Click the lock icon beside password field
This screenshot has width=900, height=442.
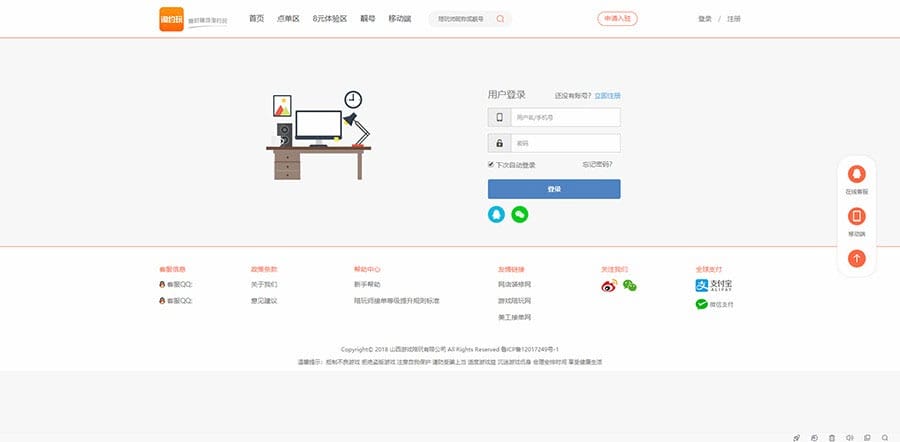(x=499, y=143)
